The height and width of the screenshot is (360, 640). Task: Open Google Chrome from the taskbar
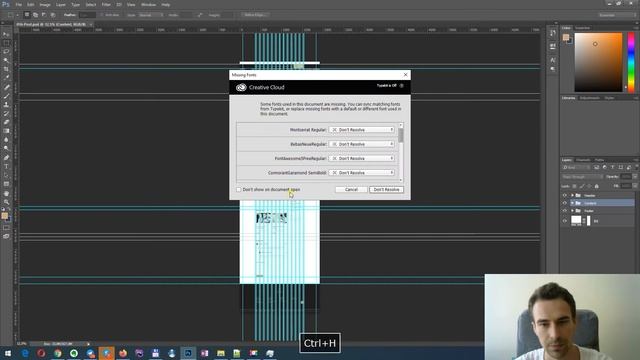(58, 353)
